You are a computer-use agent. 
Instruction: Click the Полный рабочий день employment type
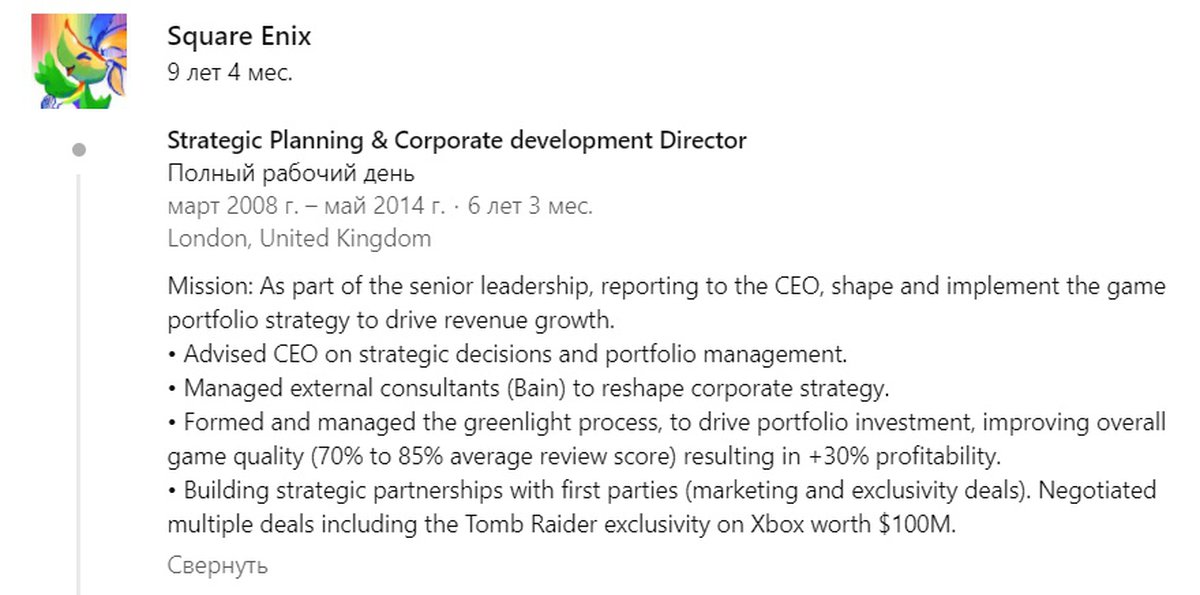291,173
